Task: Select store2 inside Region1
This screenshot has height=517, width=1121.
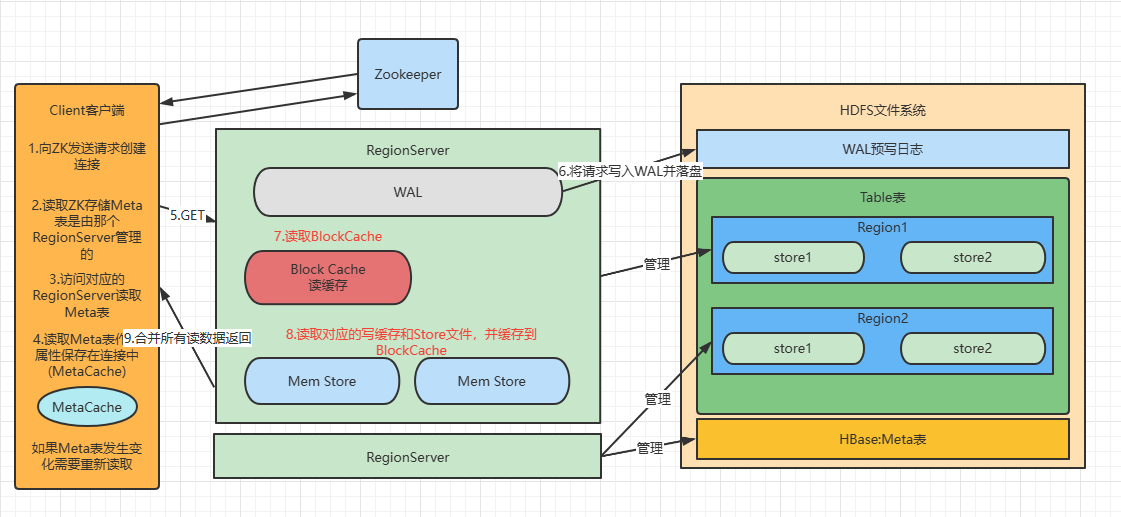Action: (x=972, y=257)
